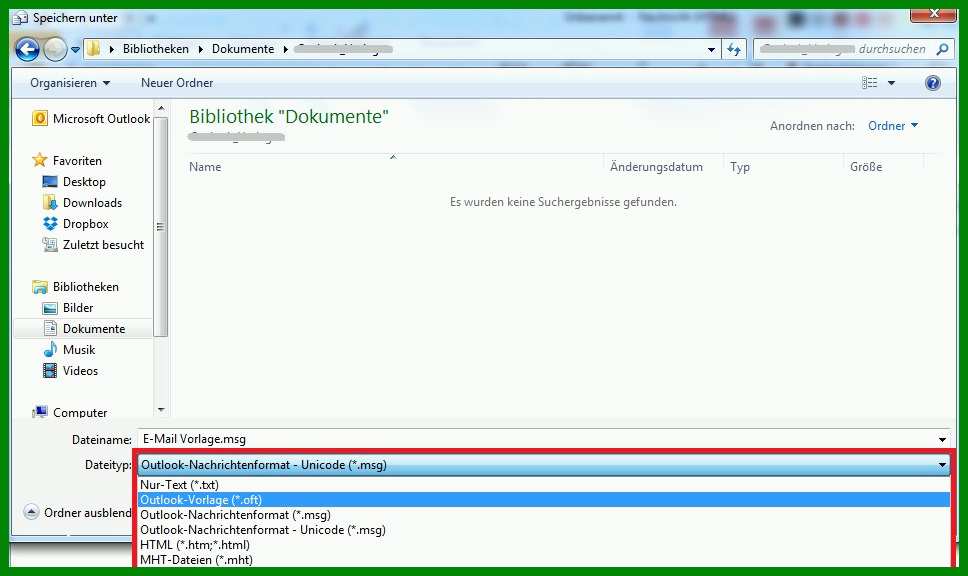
Task: Click the Forward navigation arrow button
Action: [55, 49]
